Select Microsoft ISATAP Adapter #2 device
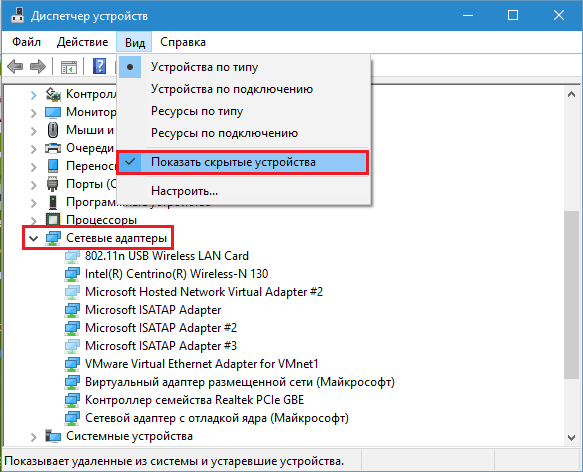 161,328
